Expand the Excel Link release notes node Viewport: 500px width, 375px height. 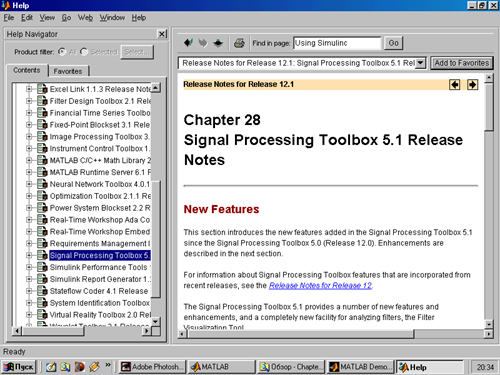[29, 89]
